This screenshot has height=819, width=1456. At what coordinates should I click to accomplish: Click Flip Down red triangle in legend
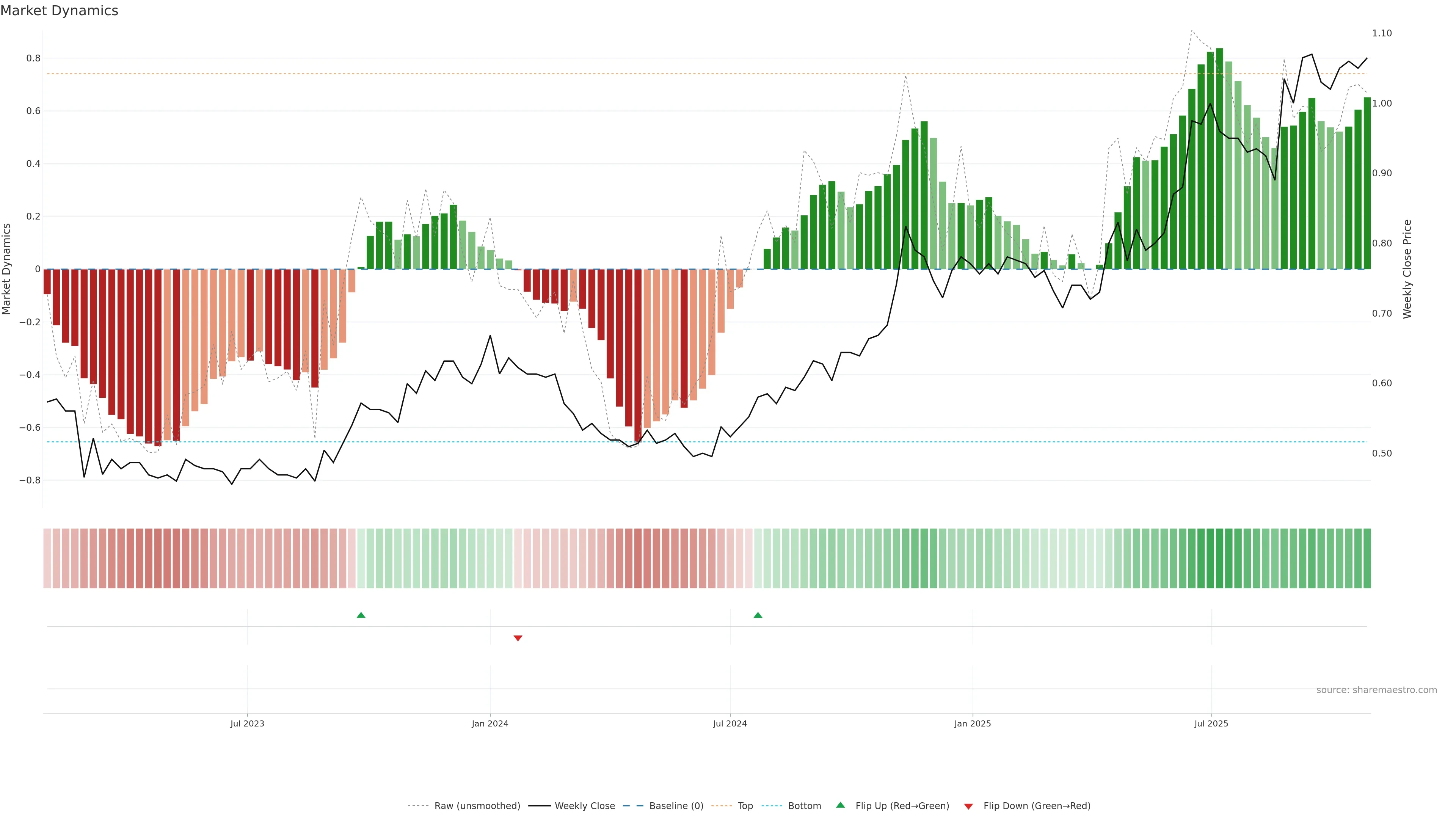click(968, 806)
